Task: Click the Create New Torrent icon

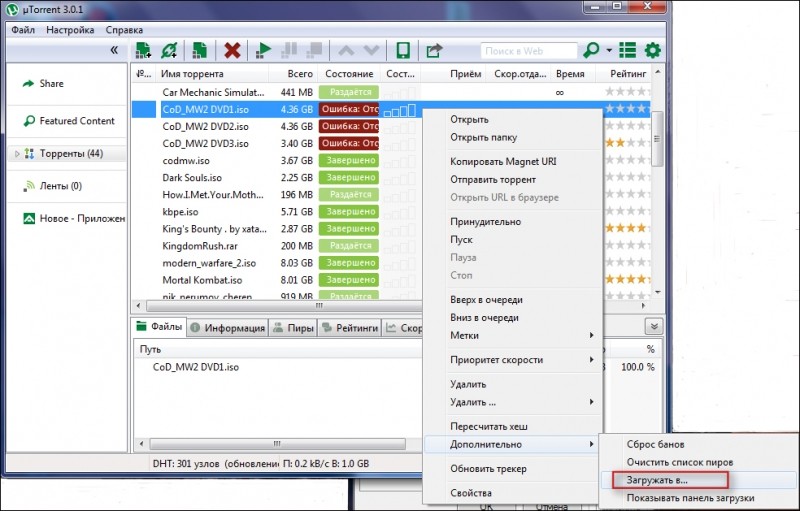Action: click(x=199, y=50)
